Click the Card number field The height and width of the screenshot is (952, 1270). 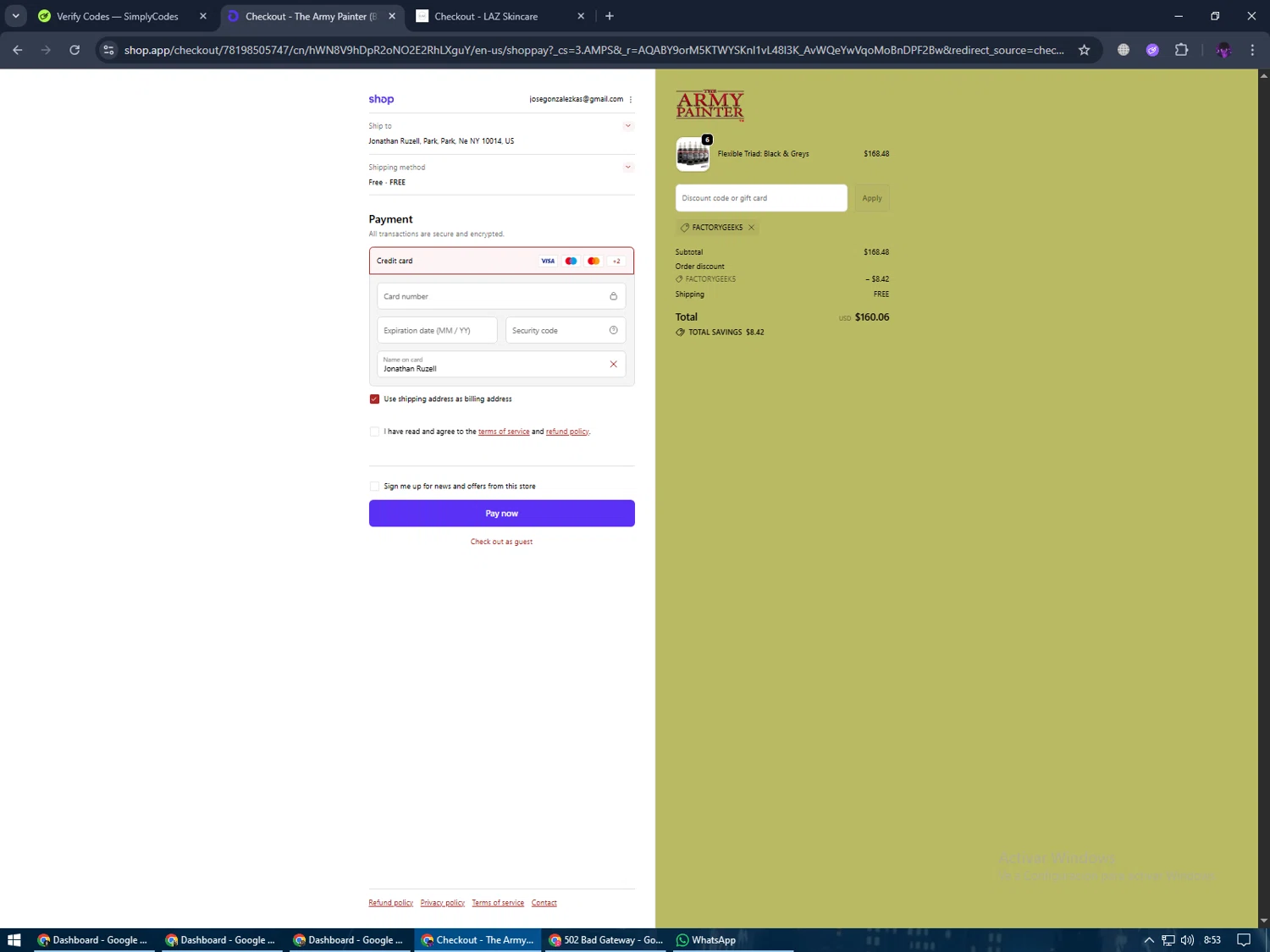[x=501, y=296]
